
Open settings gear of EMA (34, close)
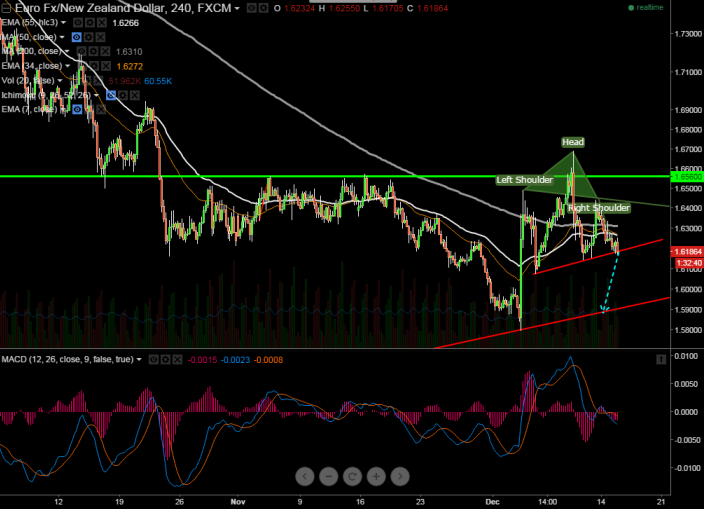(94, 66)
